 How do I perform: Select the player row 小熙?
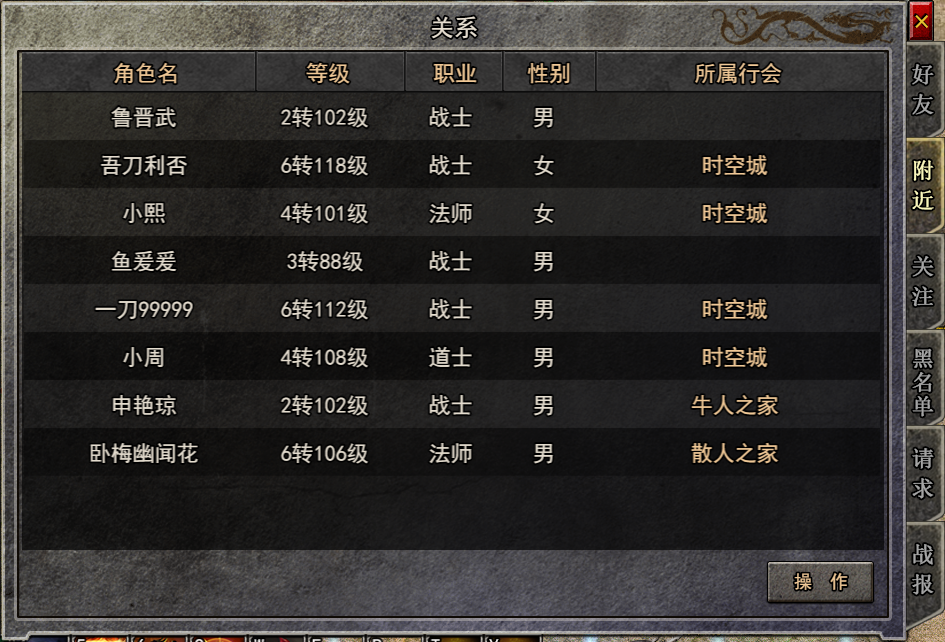click(452, 213)
